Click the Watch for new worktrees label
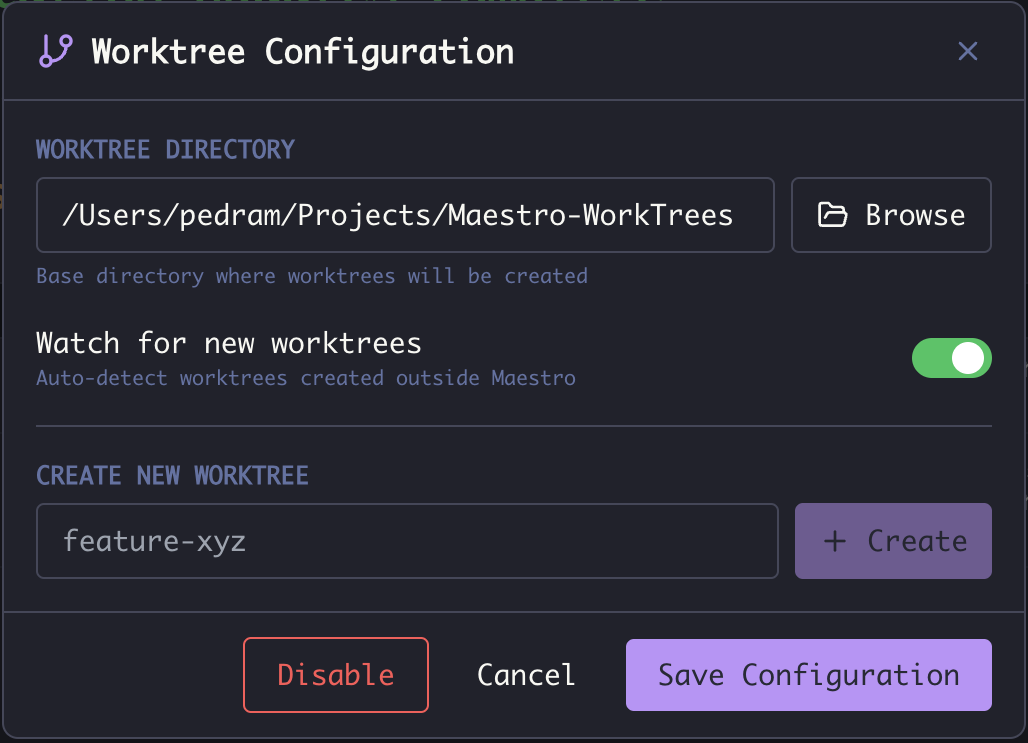Screen dimensions: 1028x743 click(227, 343)
